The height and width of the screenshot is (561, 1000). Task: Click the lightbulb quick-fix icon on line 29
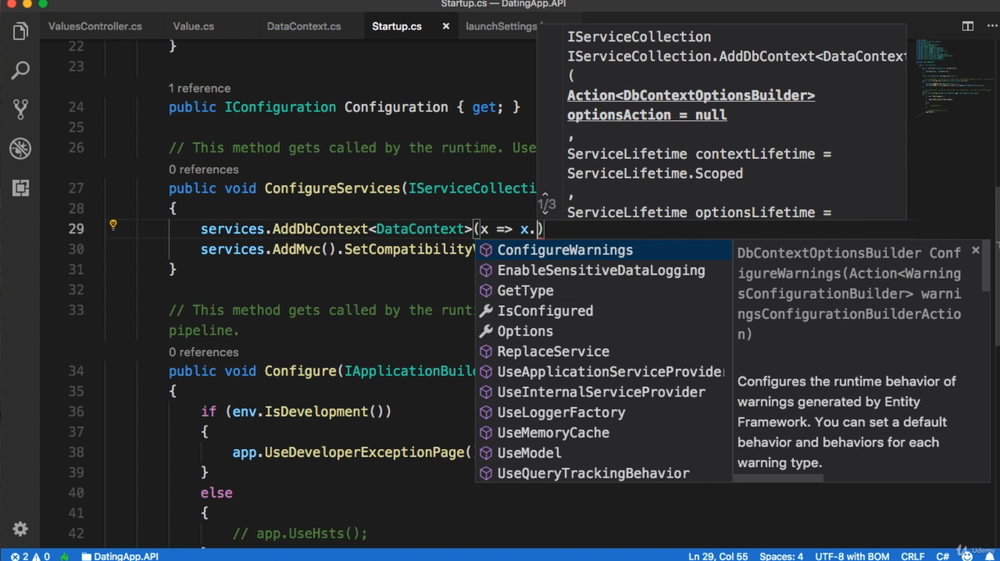click(113, 225)
